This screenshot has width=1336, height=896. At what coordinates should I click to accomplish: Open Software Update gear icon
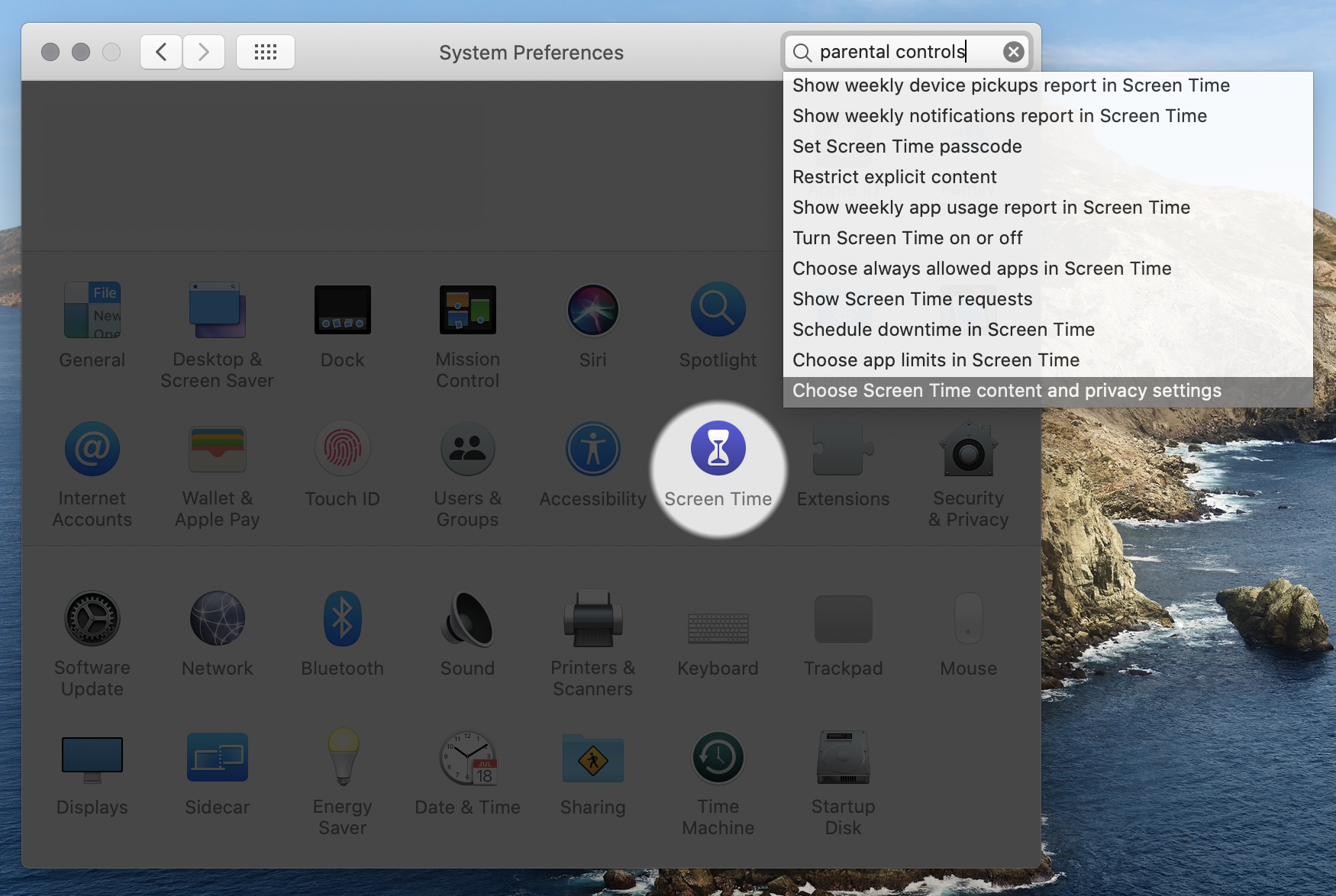click(x=92, y=618)
